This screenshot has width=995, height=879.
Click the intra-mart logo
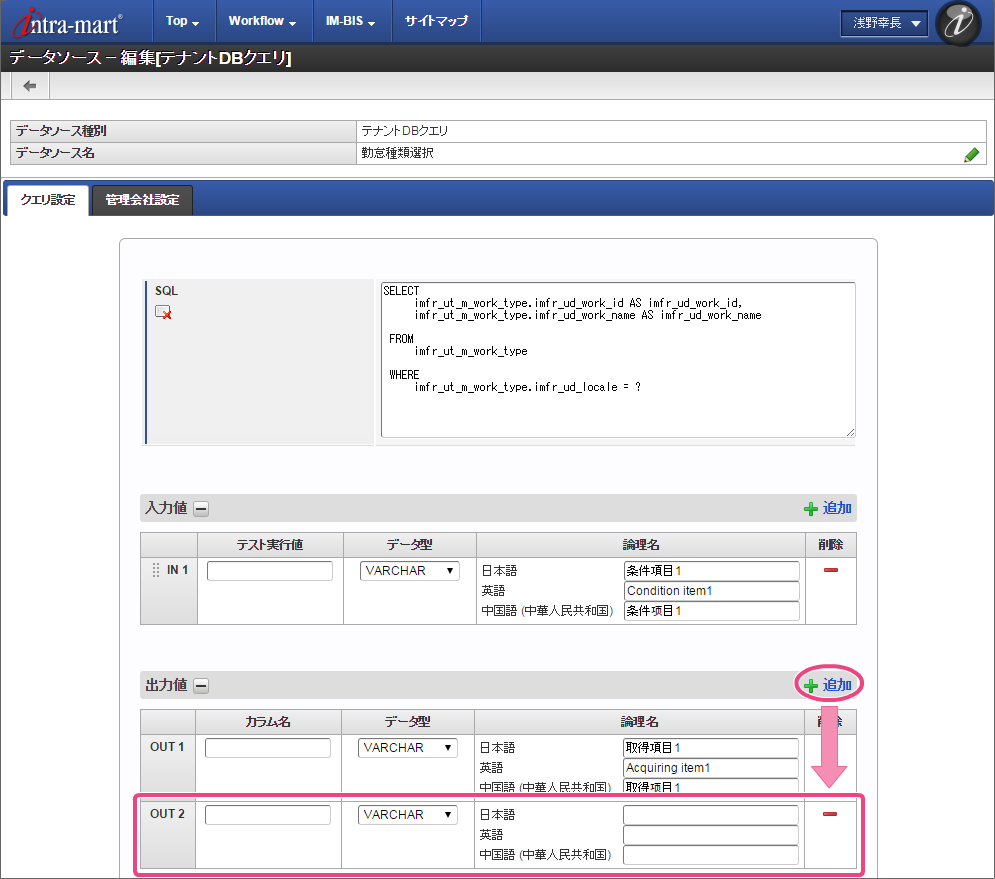(67, 22)
